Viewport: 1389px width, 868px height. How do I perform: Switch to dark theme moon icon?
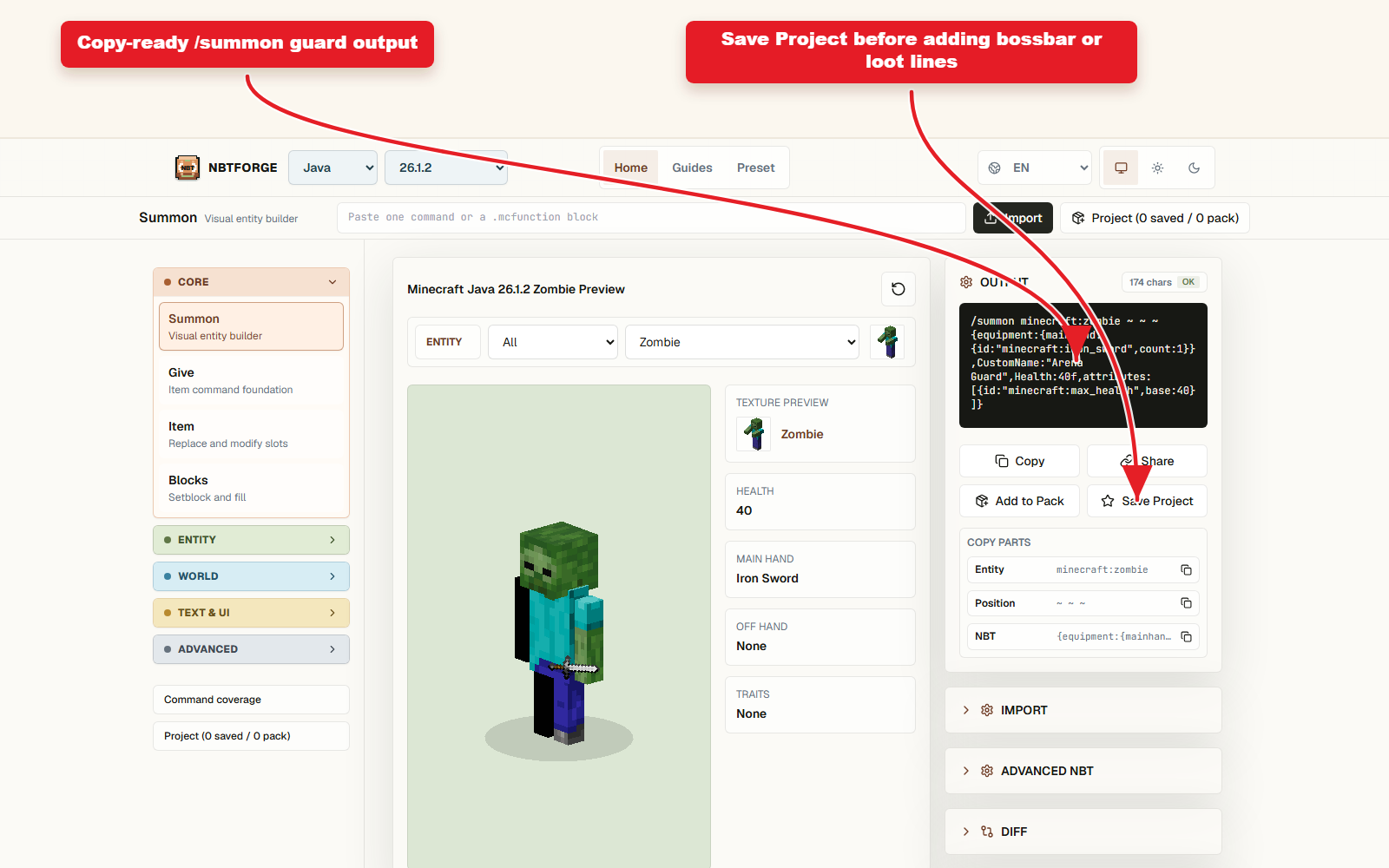(x=1194, y=168)
